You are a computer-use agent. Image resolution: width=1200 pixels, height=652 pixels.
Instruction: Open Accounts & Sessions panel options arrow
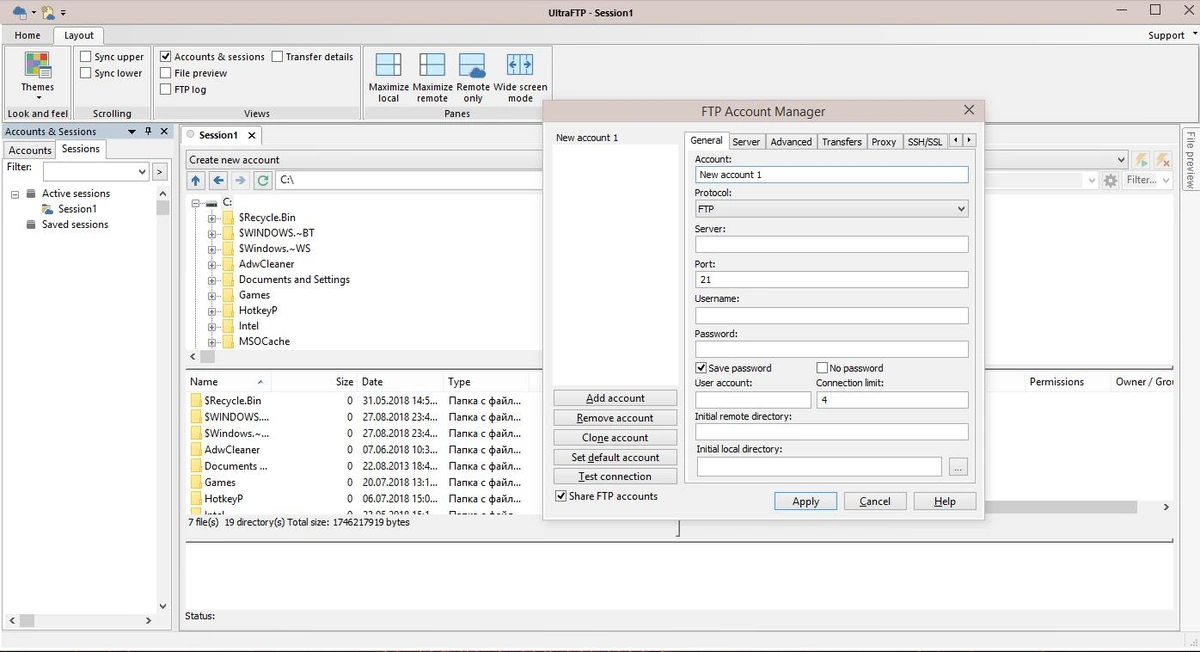(x=131, y=131)
